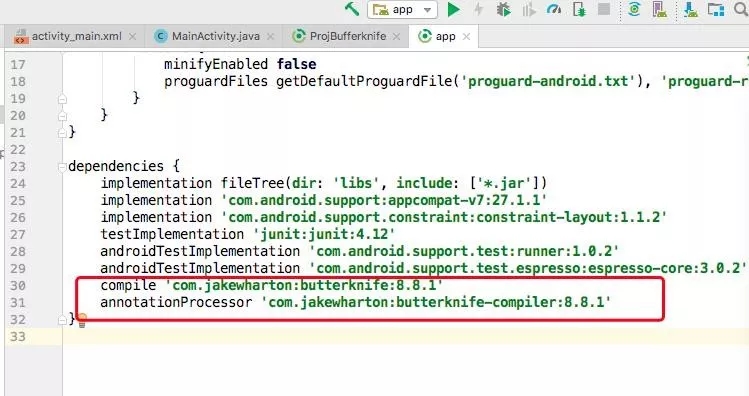Close the activity_main.xml tab
Viewport: 749px width, 396px height.
[132, 37]
